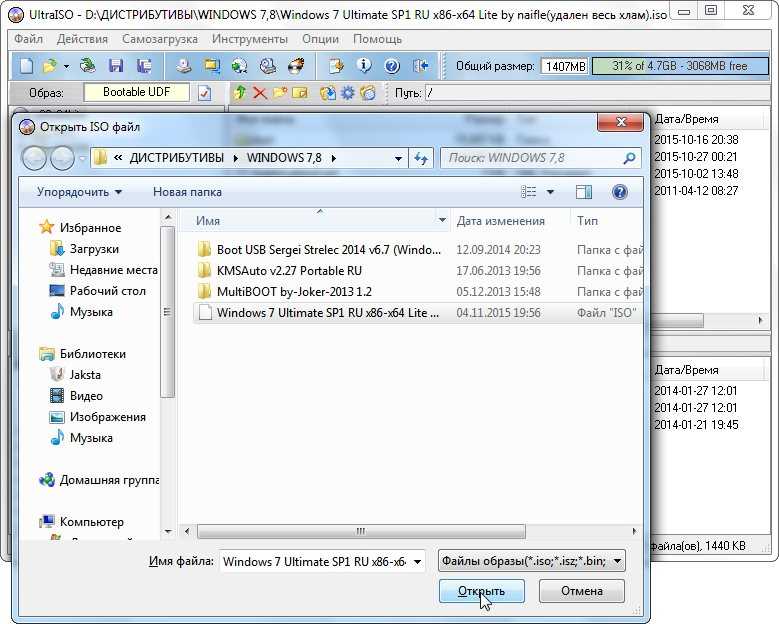Click the Поиск: WINDOWS 7,8 search field
The height and width of the screenshot is (624, 779).
[541, 158]
